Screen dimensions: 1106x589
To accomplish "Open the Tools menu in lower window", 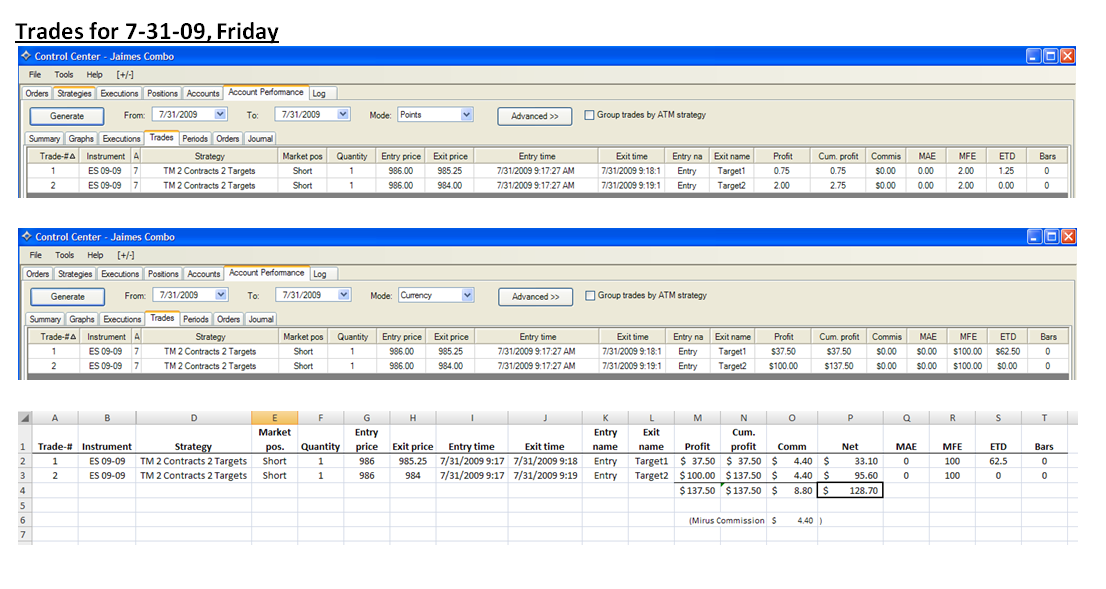I will (64, 255).
